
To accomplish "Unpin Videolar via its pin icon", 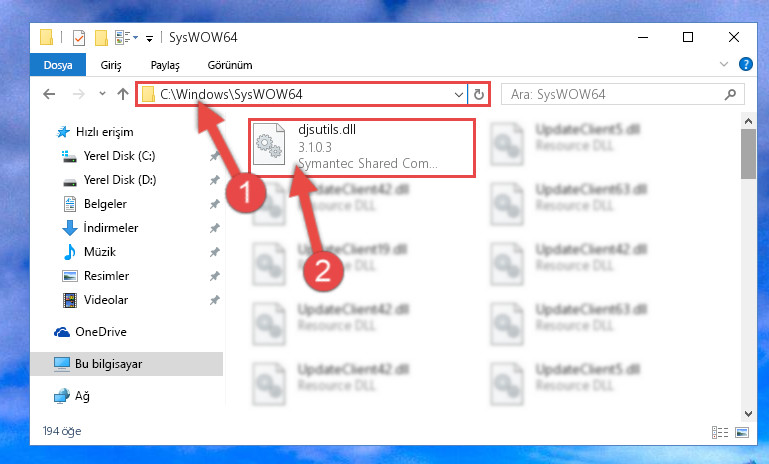I will point(214,300).
